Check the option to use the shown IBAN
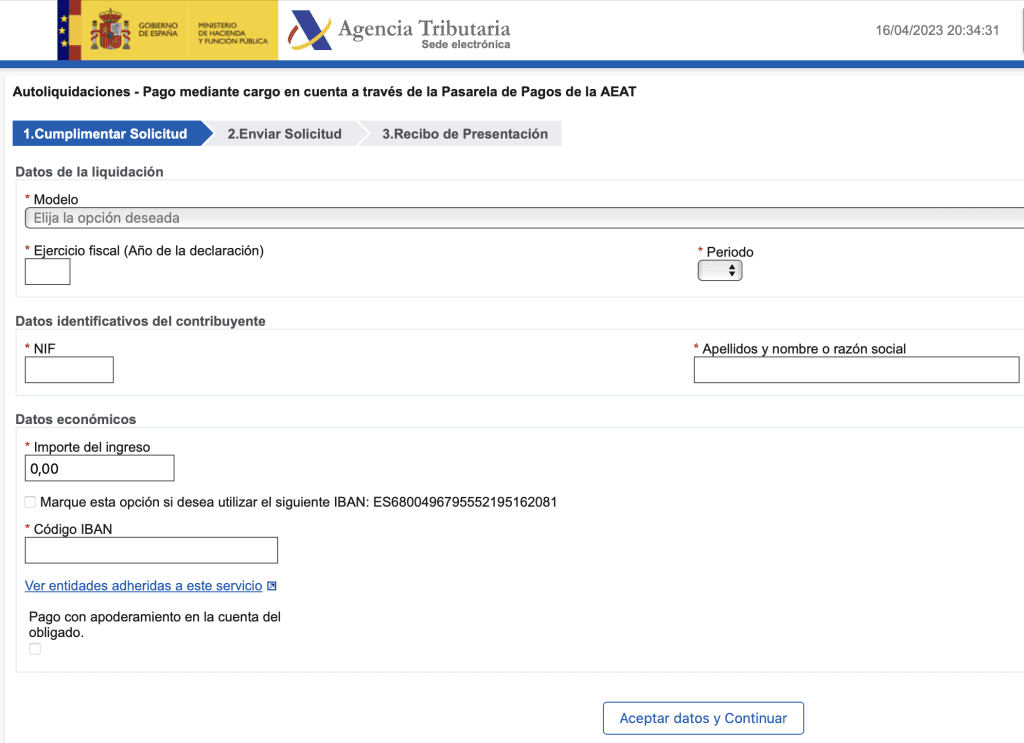This screenshot has width=1024, height=743. [30, 502]
